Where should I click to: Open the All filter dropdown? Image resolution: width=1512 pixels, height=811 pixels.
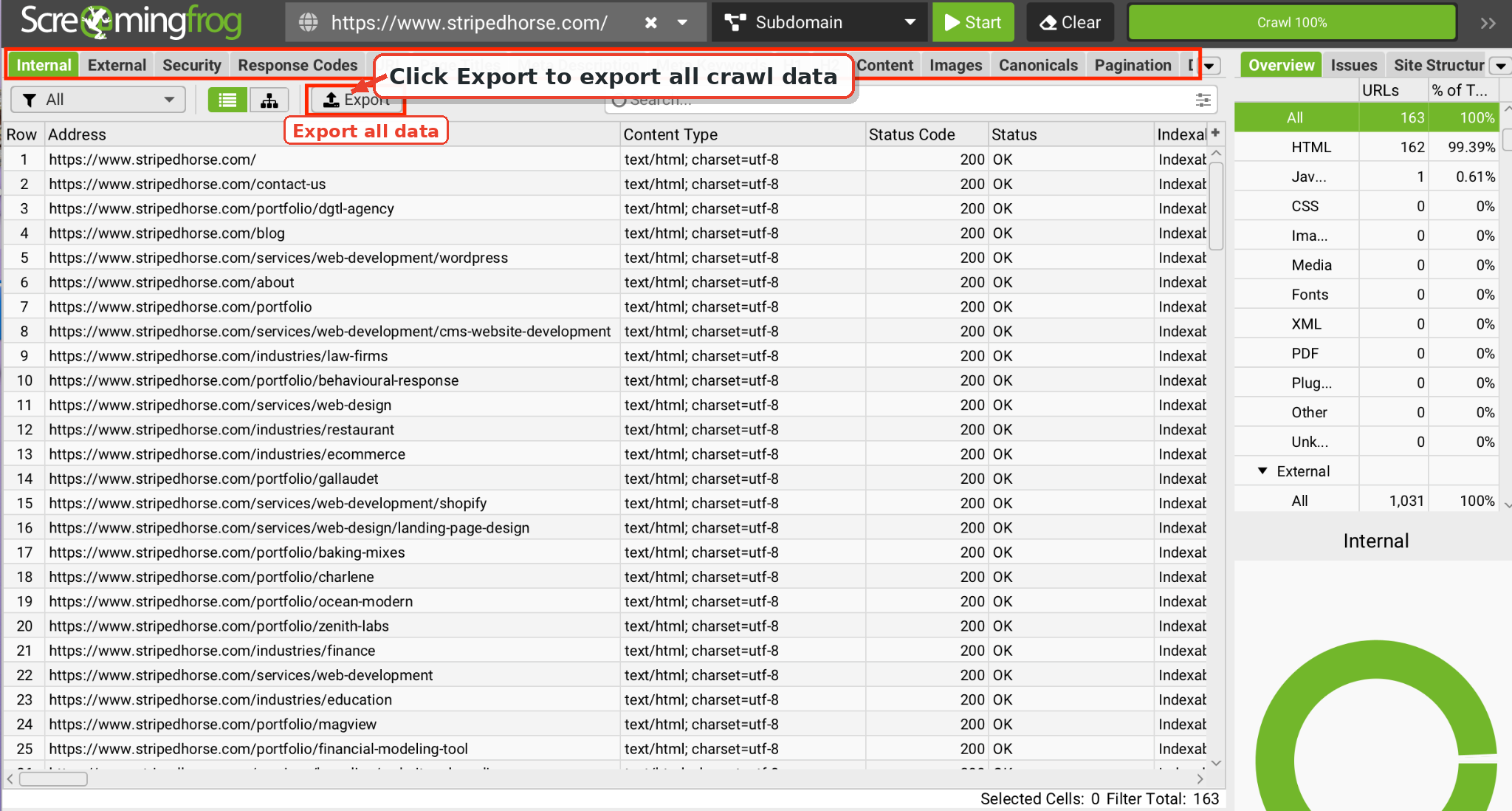97,100
